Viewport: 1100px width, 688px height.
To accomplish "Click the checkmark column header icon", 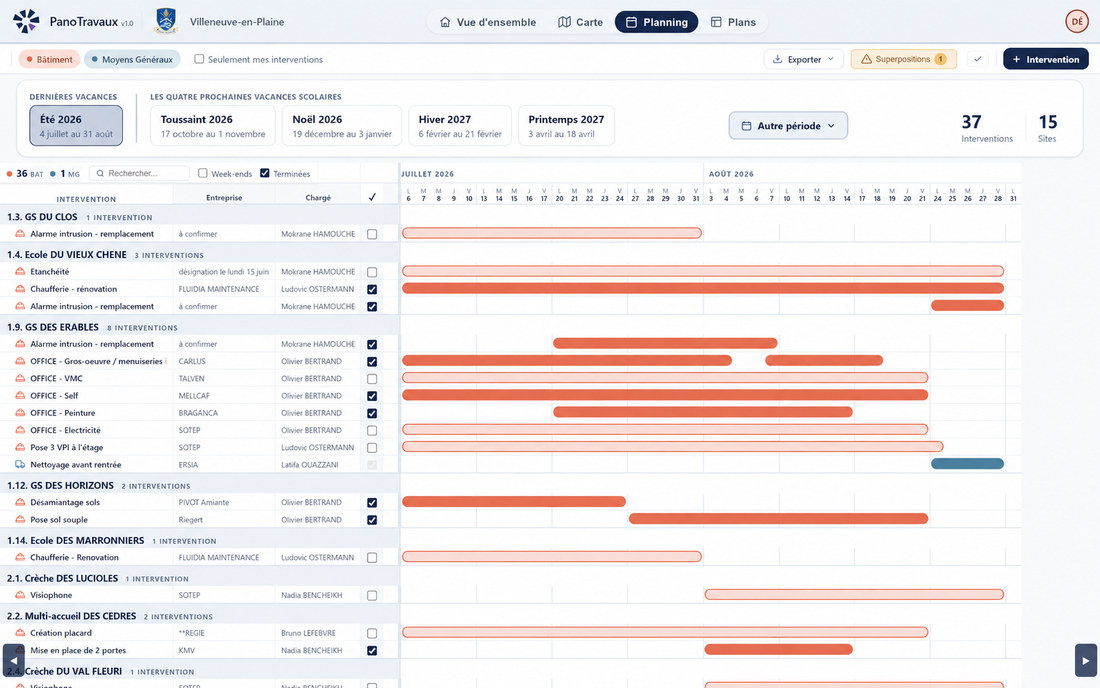I will pos(372,197).
